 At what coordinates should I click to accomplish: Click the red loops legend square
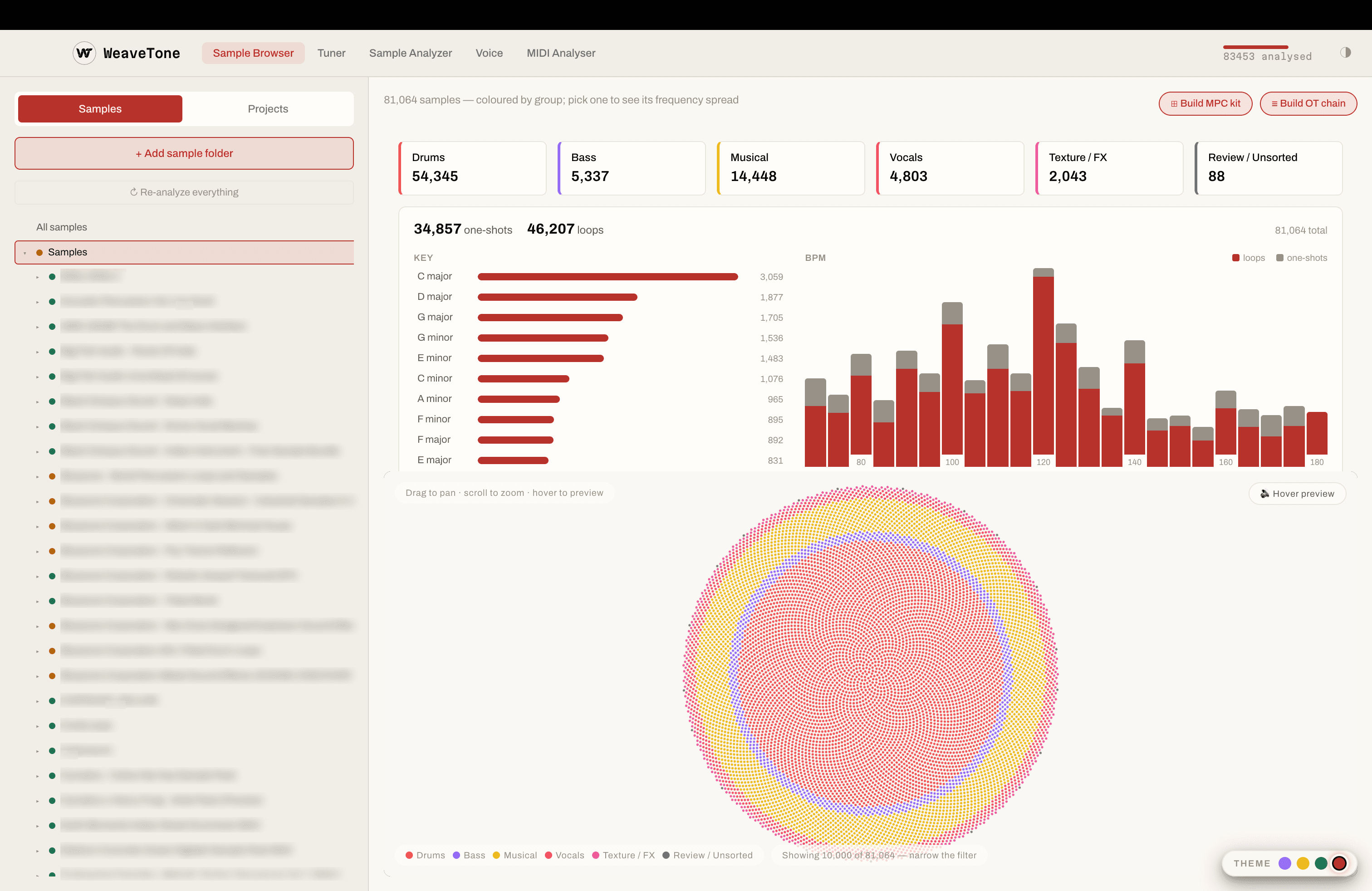(x=1235, y=258)
